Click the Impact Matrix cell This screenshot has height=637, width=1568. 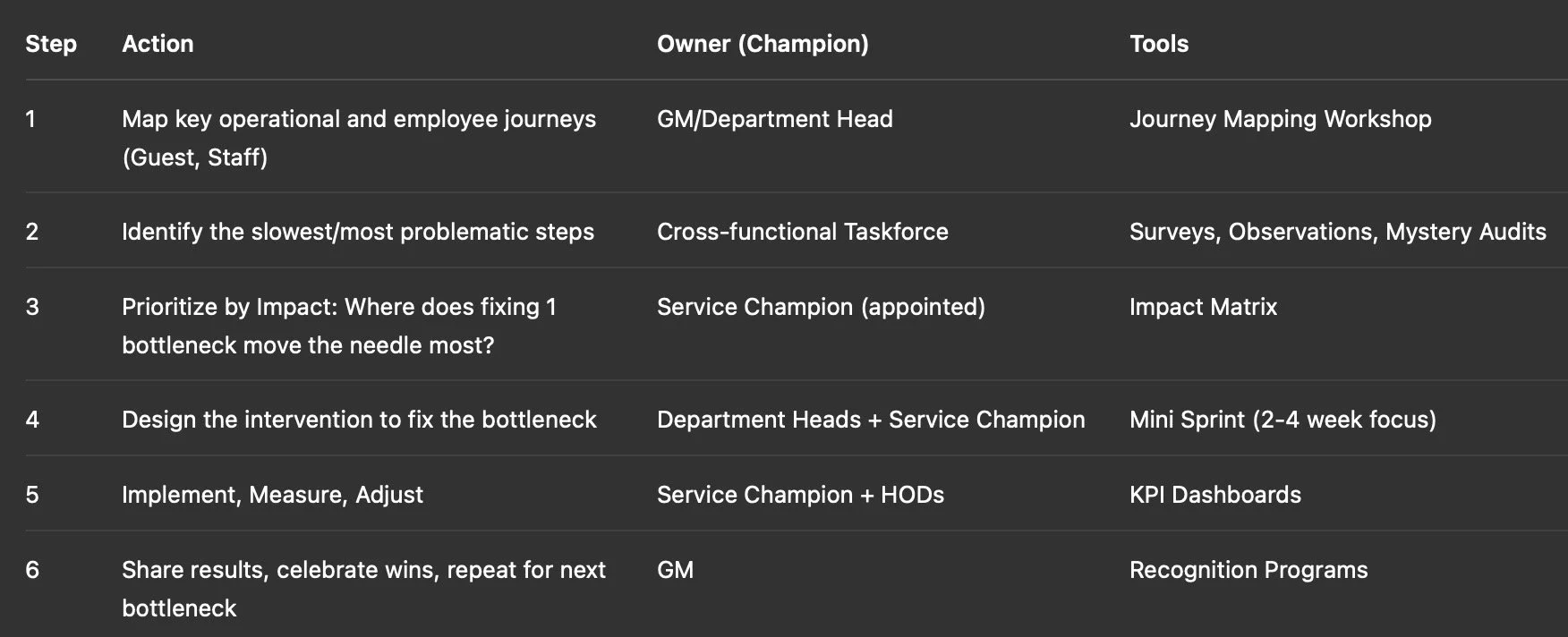coord(1203,307)
